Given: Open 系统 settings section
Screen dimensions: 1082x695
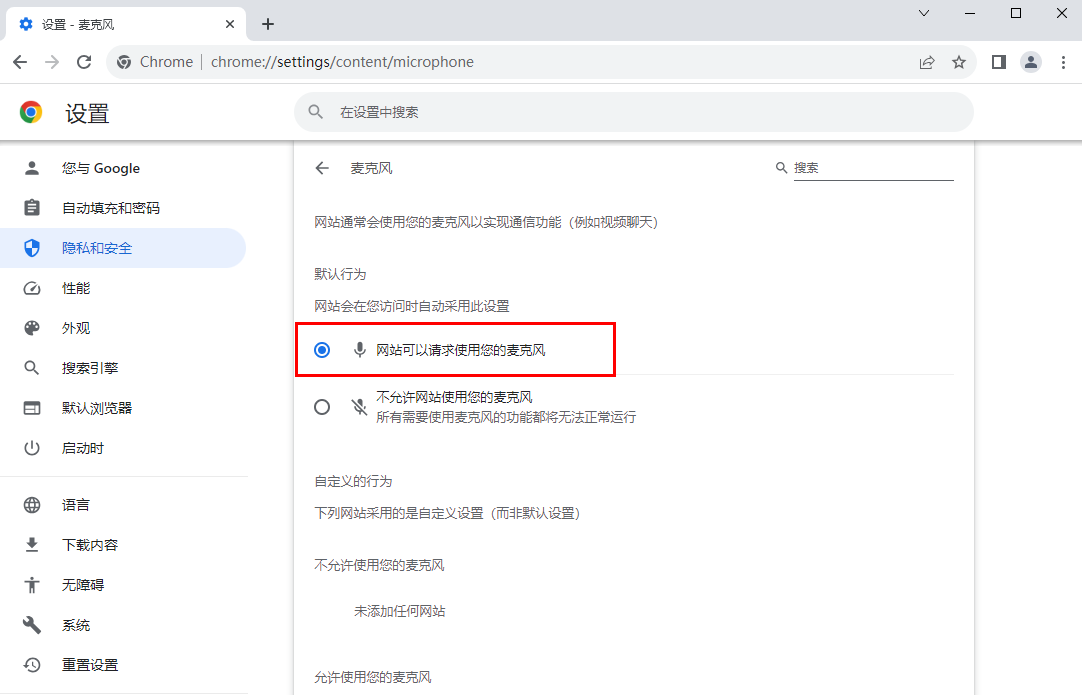Looking at the screenshot, I should click(x=123, y=625).
